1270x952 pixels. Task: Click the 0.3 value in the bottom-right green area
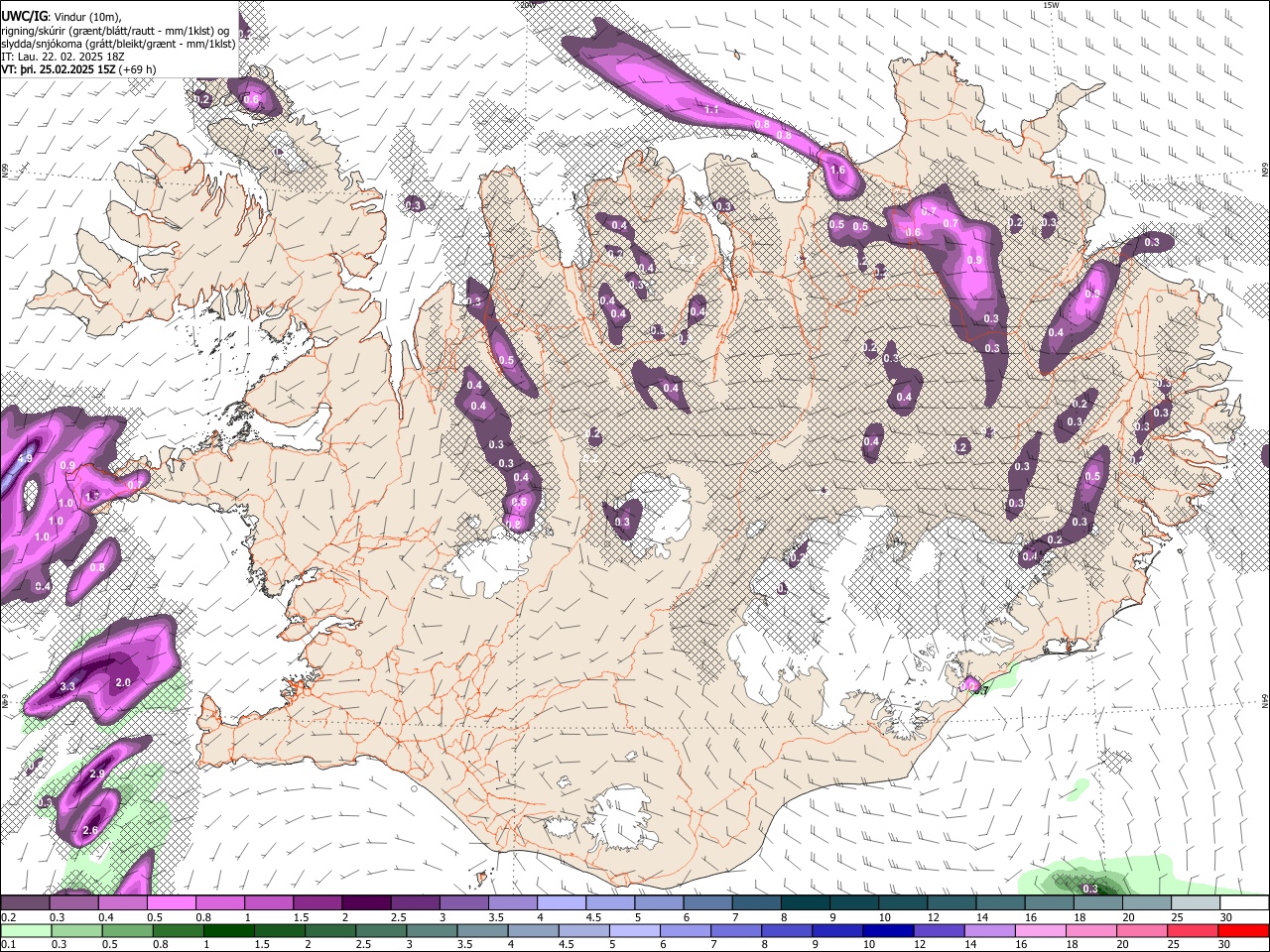[x=1090, y=889]
